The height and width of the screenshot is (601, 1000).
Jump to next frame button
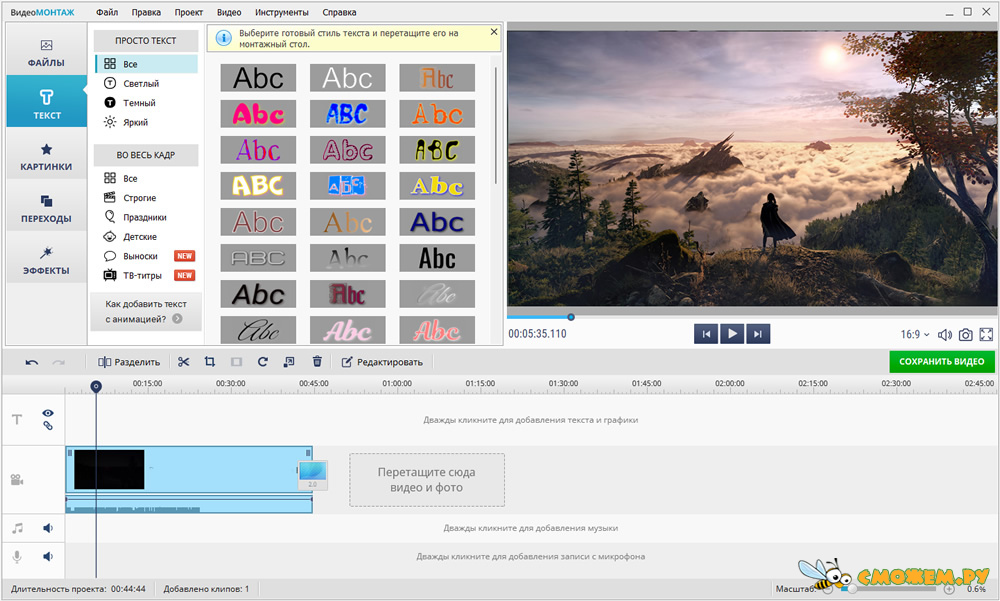coord(758,334)
